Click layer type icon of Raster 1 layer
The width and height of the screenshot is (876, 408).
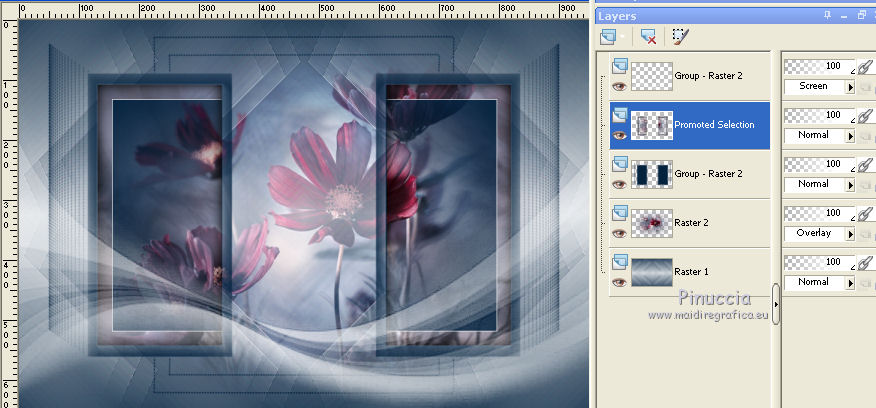[x=620, y=262]
